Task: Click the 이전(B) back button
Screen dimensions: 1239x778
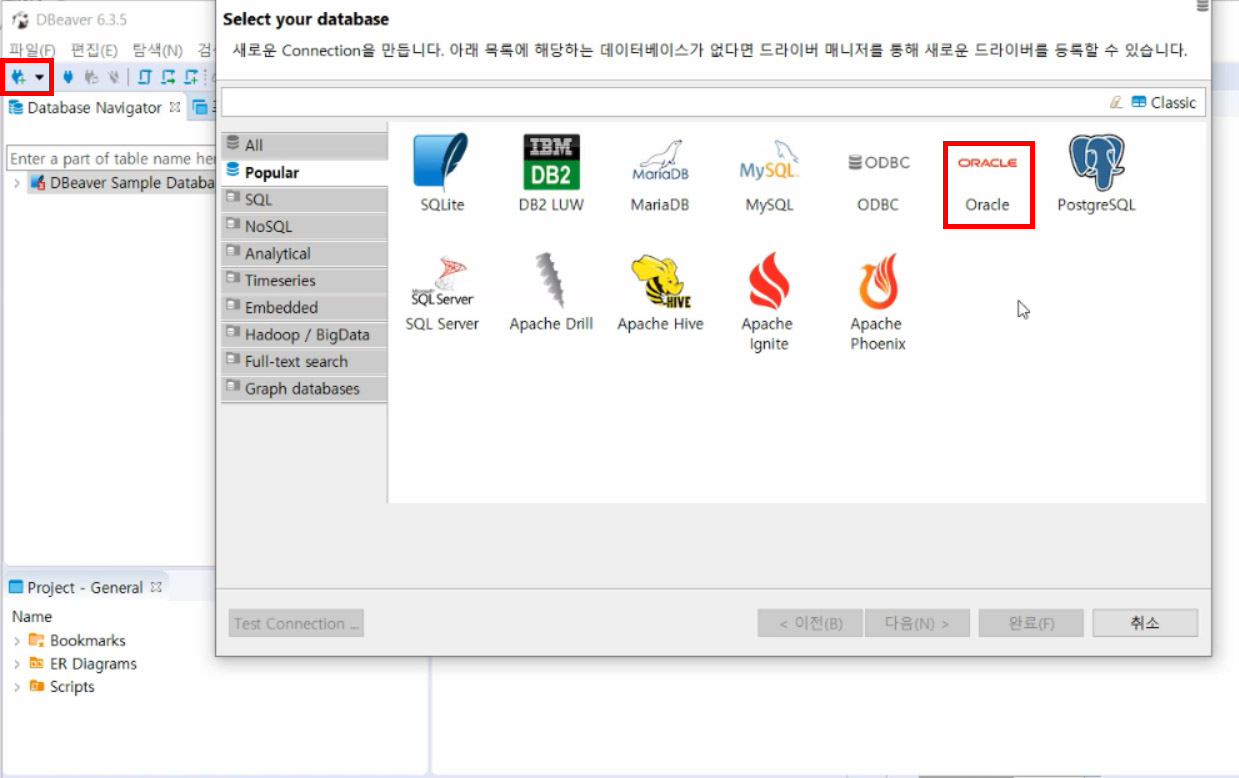Action: click(x=810, y=623)
